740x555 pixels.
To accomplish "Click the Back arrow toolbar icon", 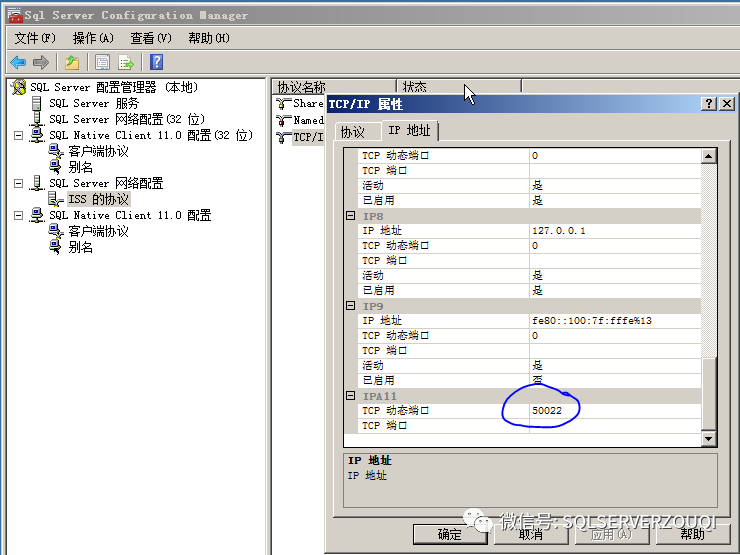I will pos(18,62).
